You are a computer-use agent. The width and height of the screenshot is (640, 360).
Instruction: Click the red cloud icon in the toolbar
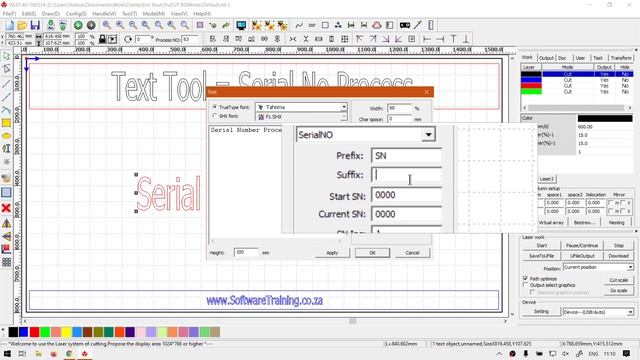pyautogui.click(x=377, y=25)
